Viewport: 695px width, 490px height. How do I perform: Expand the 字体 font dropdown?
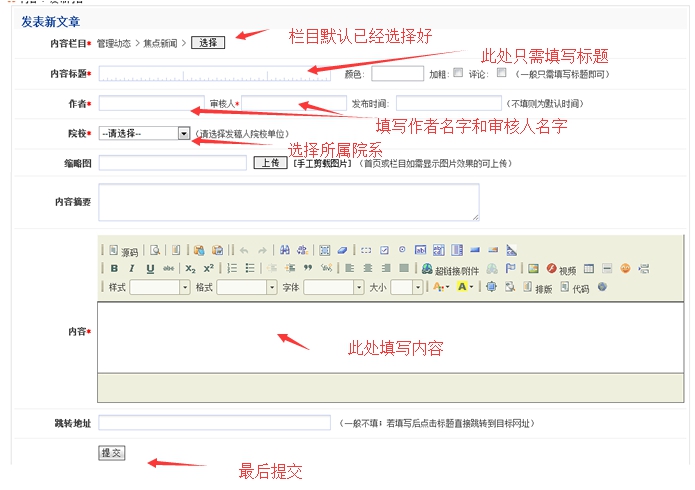(358, 287)
